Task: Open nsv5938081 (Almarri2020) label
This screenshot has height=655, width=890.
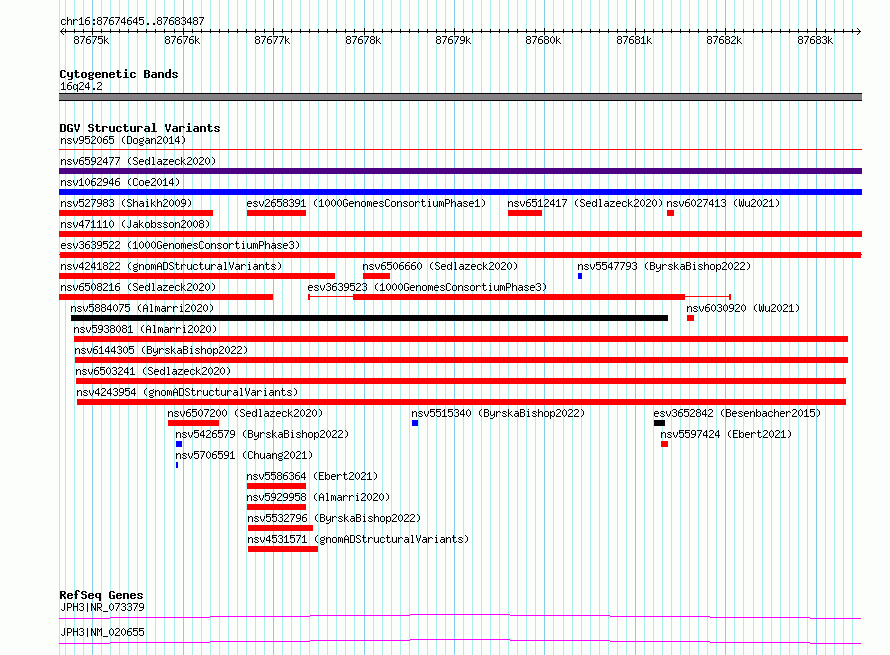Action: pyautogui.click(x=145, y=329)
